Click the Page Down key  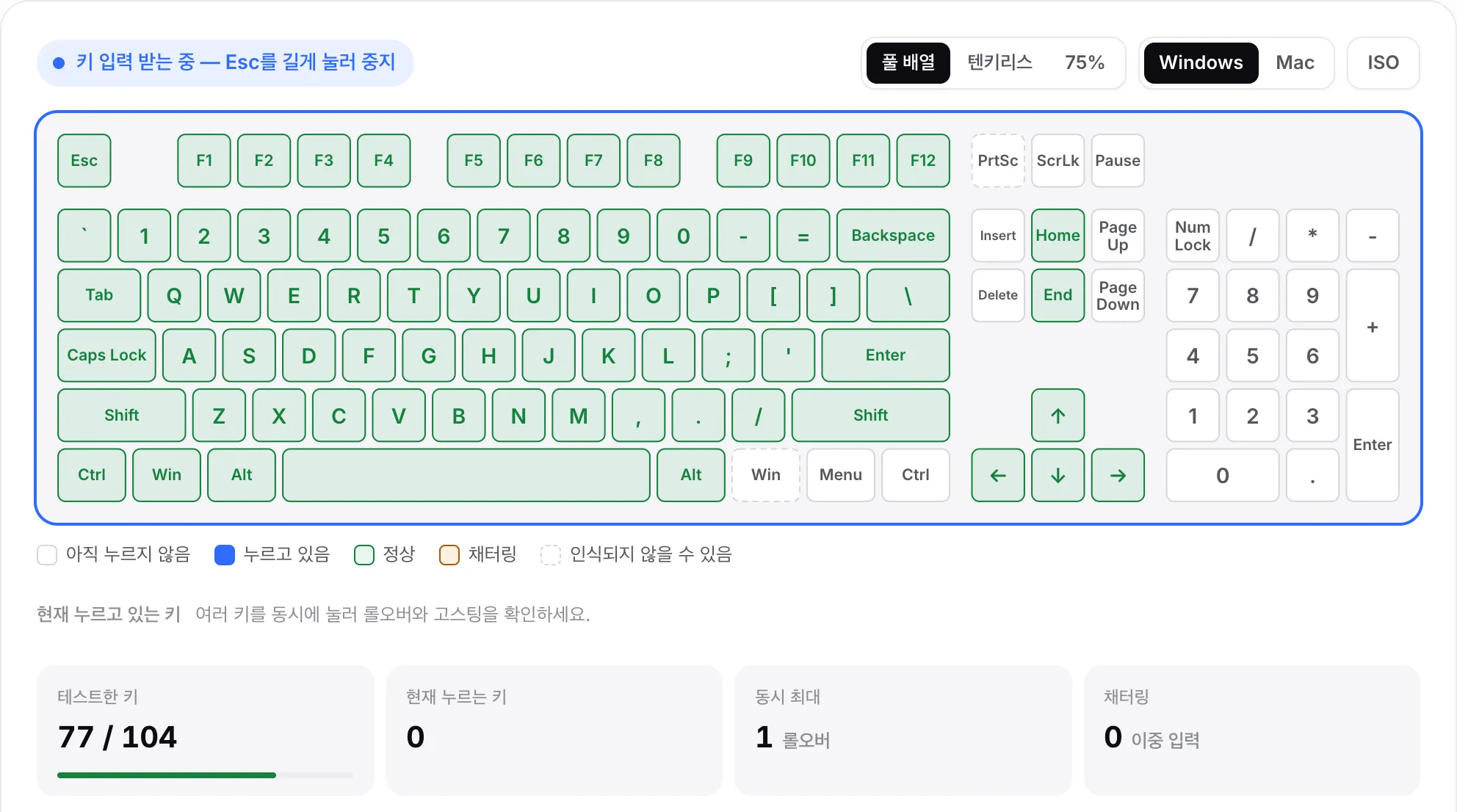pos(1118,295)
